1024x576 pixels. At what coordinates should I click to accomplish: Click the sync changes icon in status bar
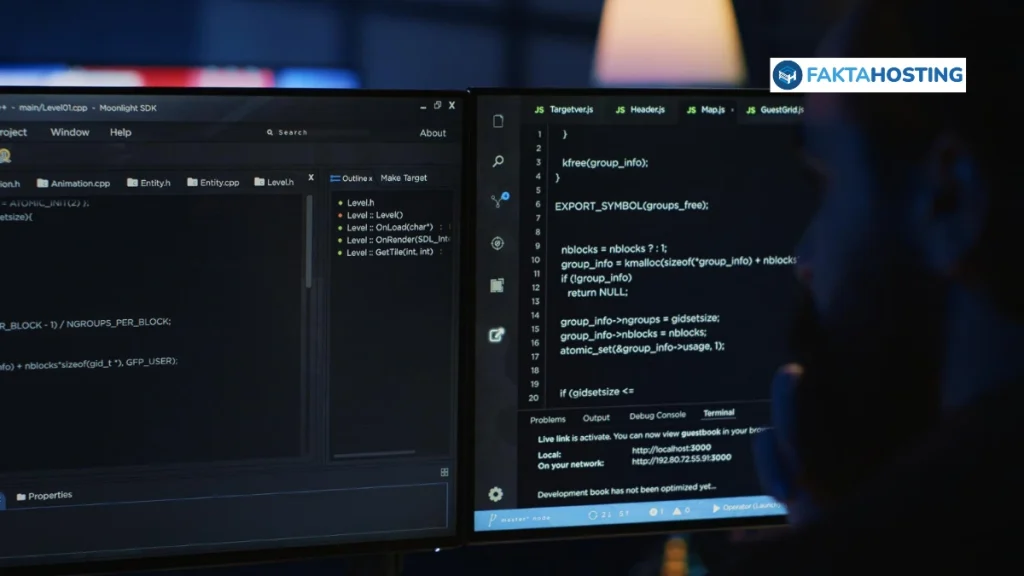click(593, 514)
